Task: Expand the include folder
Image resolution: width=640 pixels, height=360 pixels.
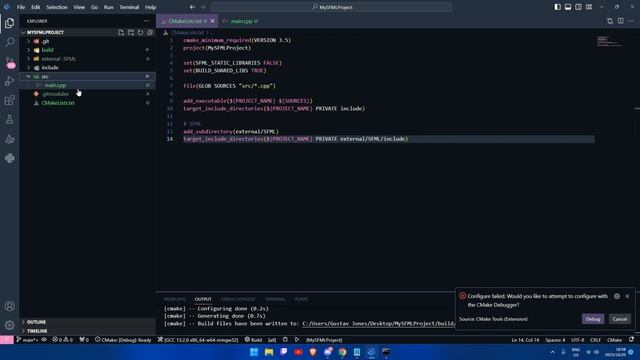Action: [x=88, y=68]
